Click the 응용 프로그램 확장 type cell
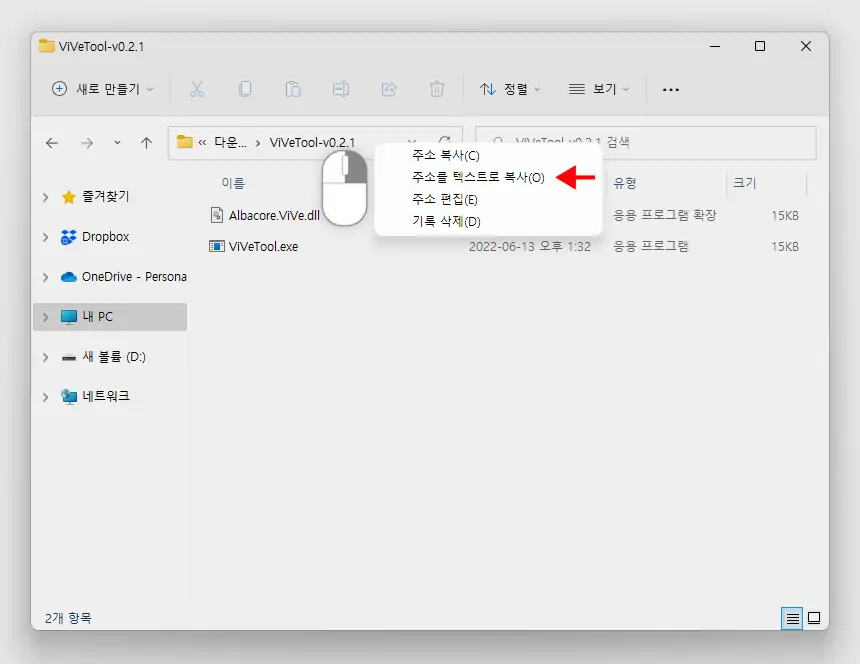Image resolution: width=860 pixels, height=664 pixels. coord(665,215)
